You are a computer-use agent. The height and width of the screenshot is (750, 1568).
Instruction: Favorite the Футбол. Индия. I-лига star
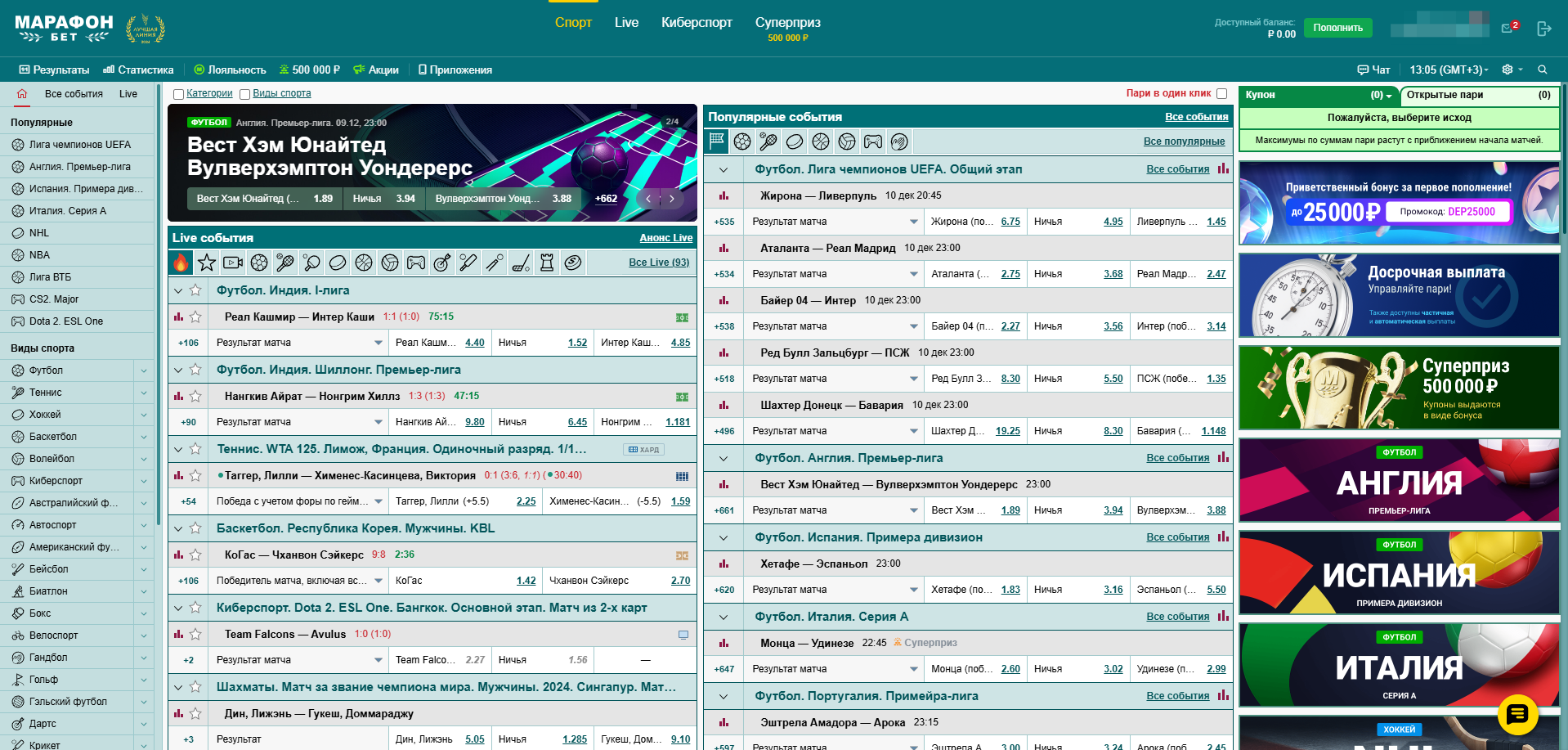point(195,290)
